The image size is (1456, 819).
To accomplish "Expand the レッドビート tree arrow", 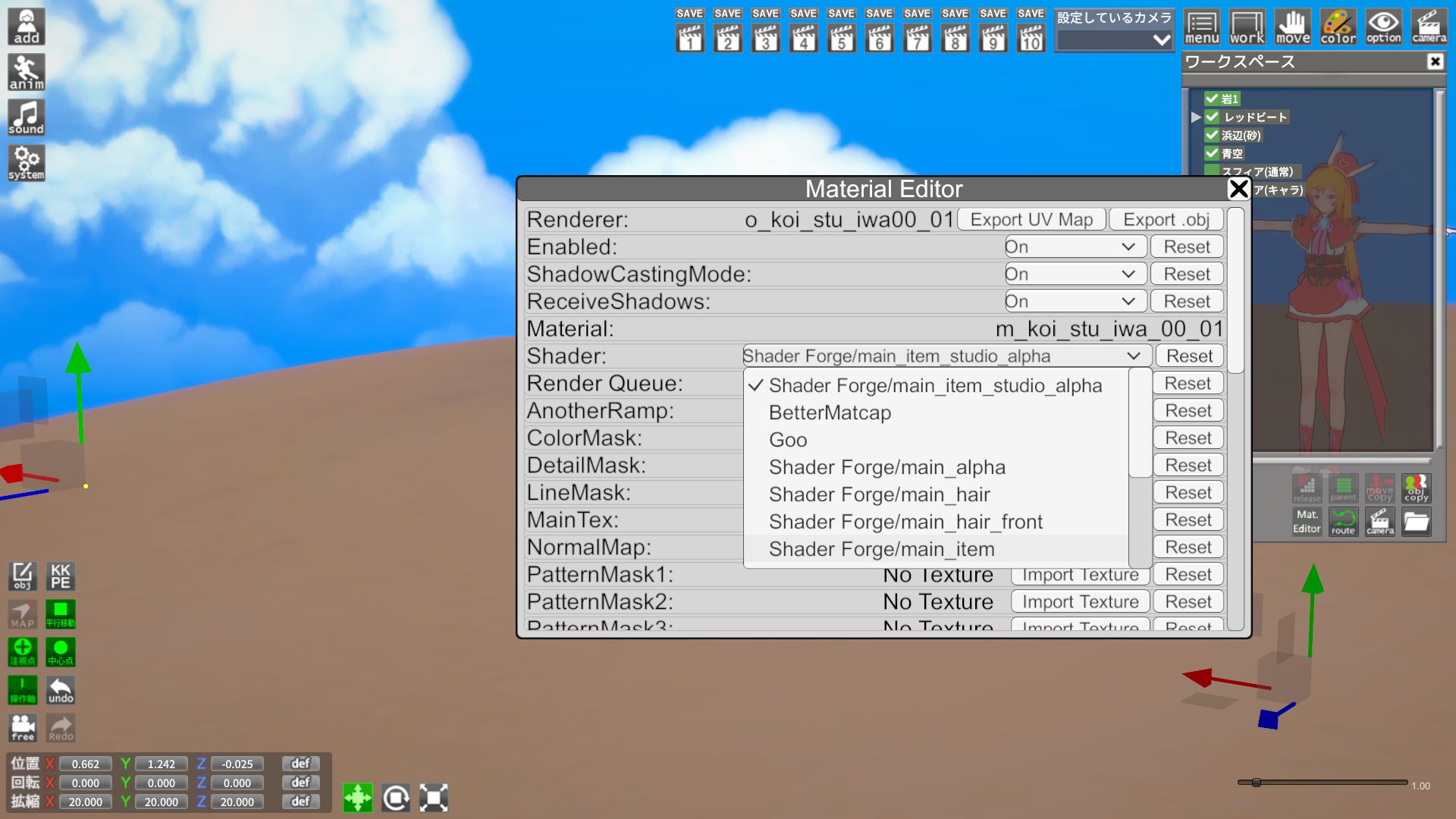I will [x=1197, y=117].
